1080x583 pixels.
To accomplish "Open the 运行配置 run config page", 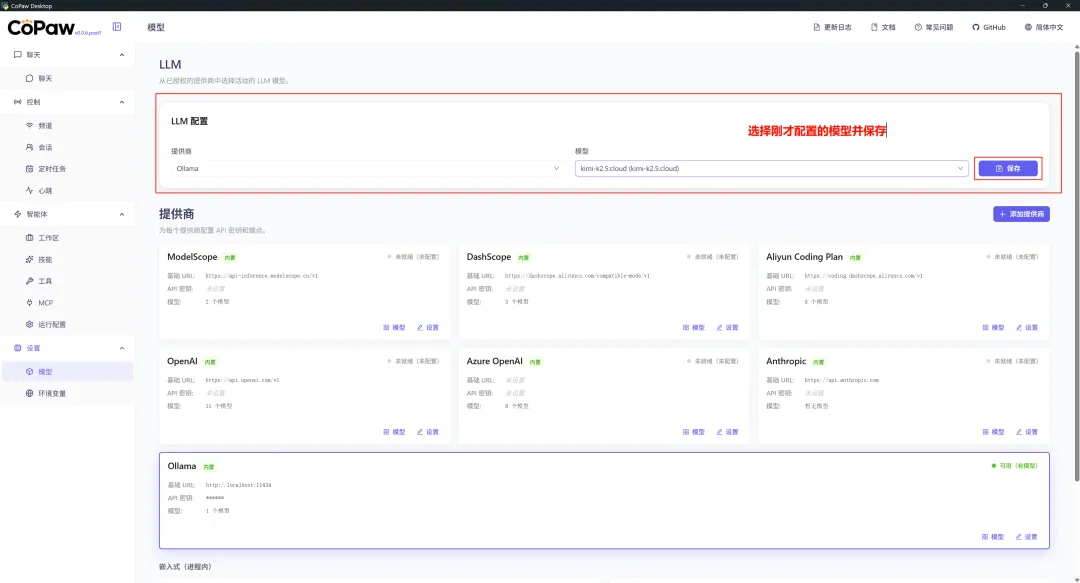I will coord(68,325).
